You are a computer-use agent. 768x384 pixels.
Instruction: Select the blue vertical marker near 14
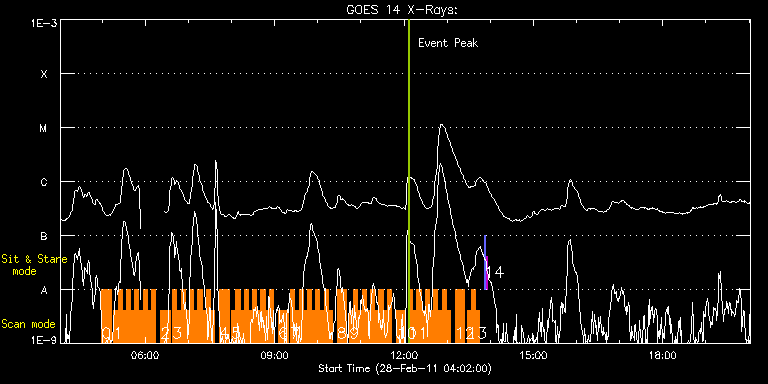[485, 262]
